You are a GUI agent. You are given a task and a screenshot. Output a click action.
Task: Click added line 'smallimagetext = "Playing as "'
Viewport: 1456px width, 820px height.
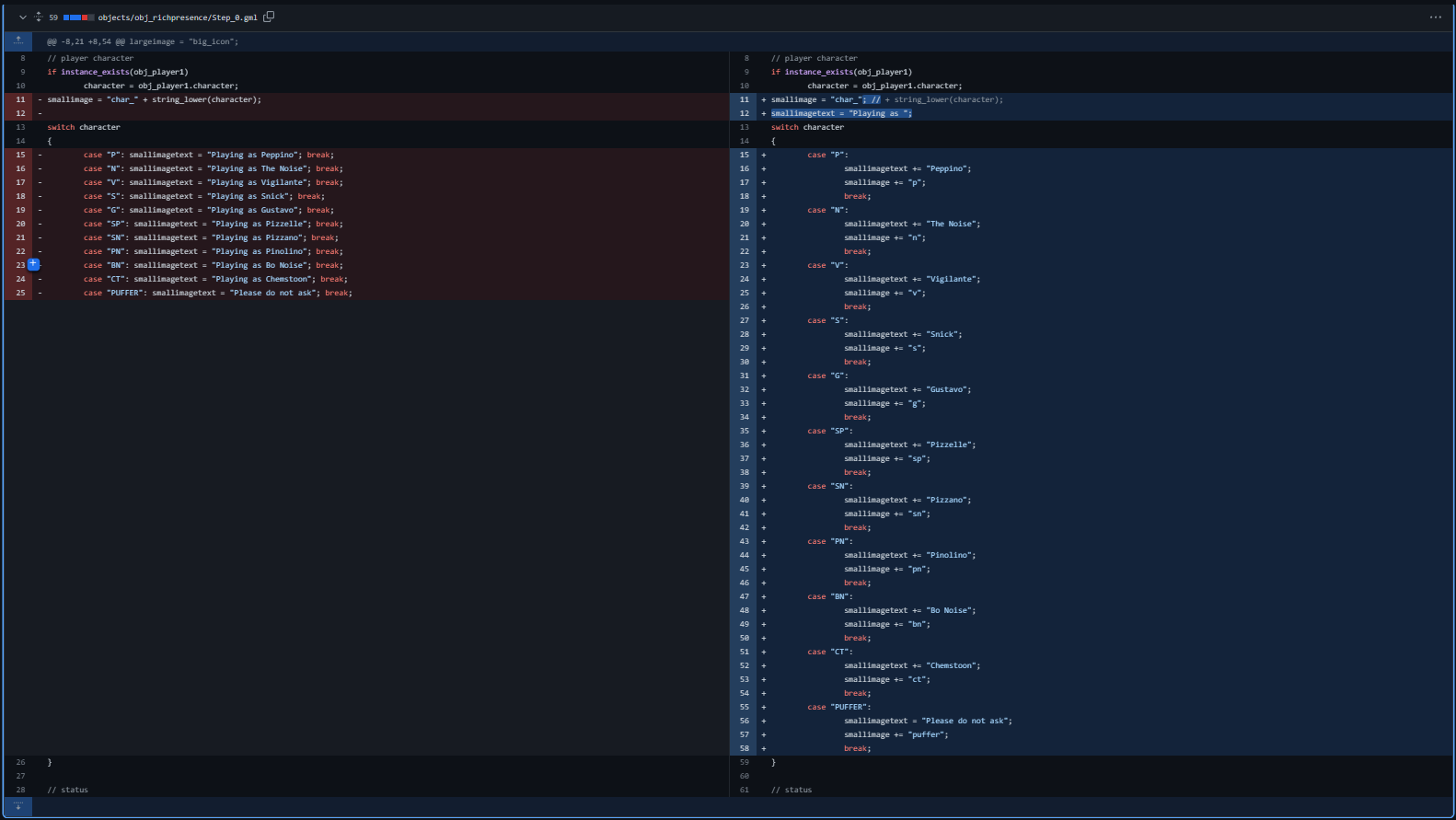point(840,113)
